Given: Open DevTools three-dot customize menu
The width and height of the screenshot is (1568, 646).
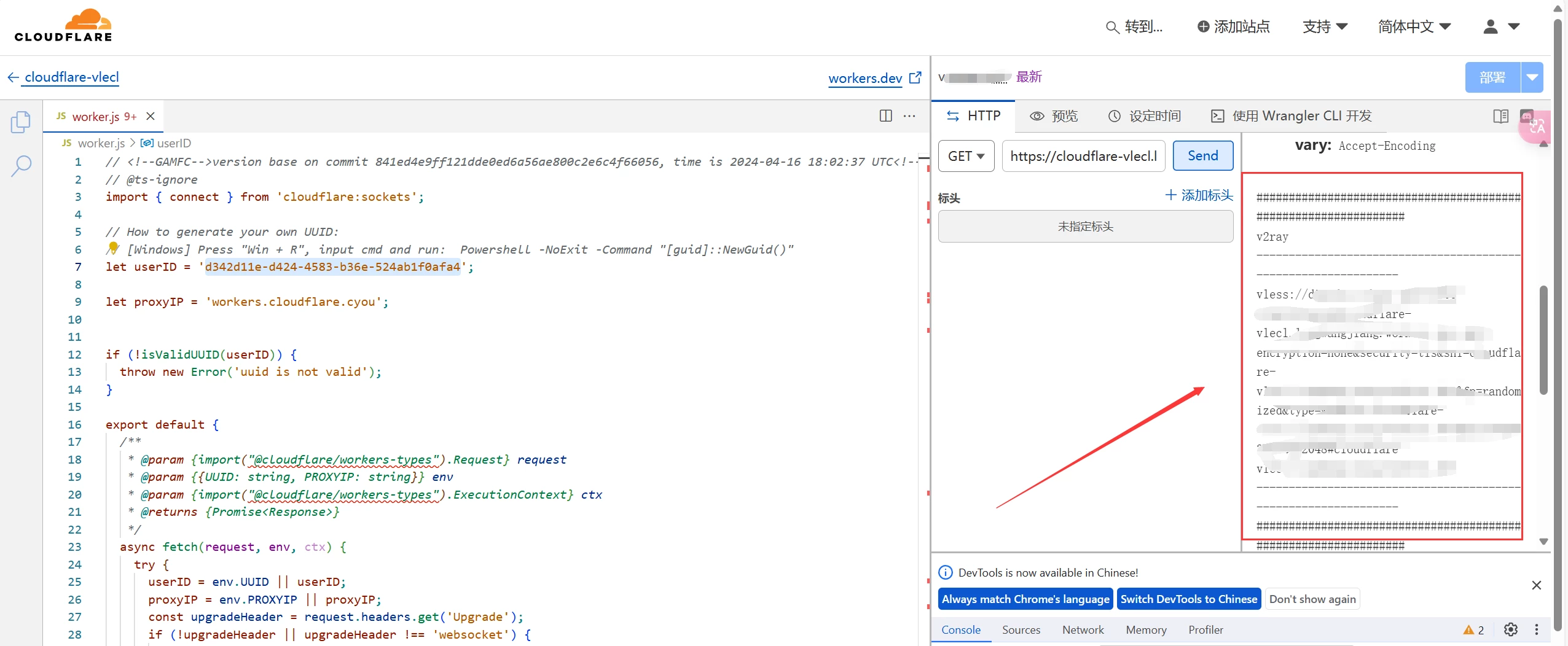Looking at the screenshot, I should 1536,629.
